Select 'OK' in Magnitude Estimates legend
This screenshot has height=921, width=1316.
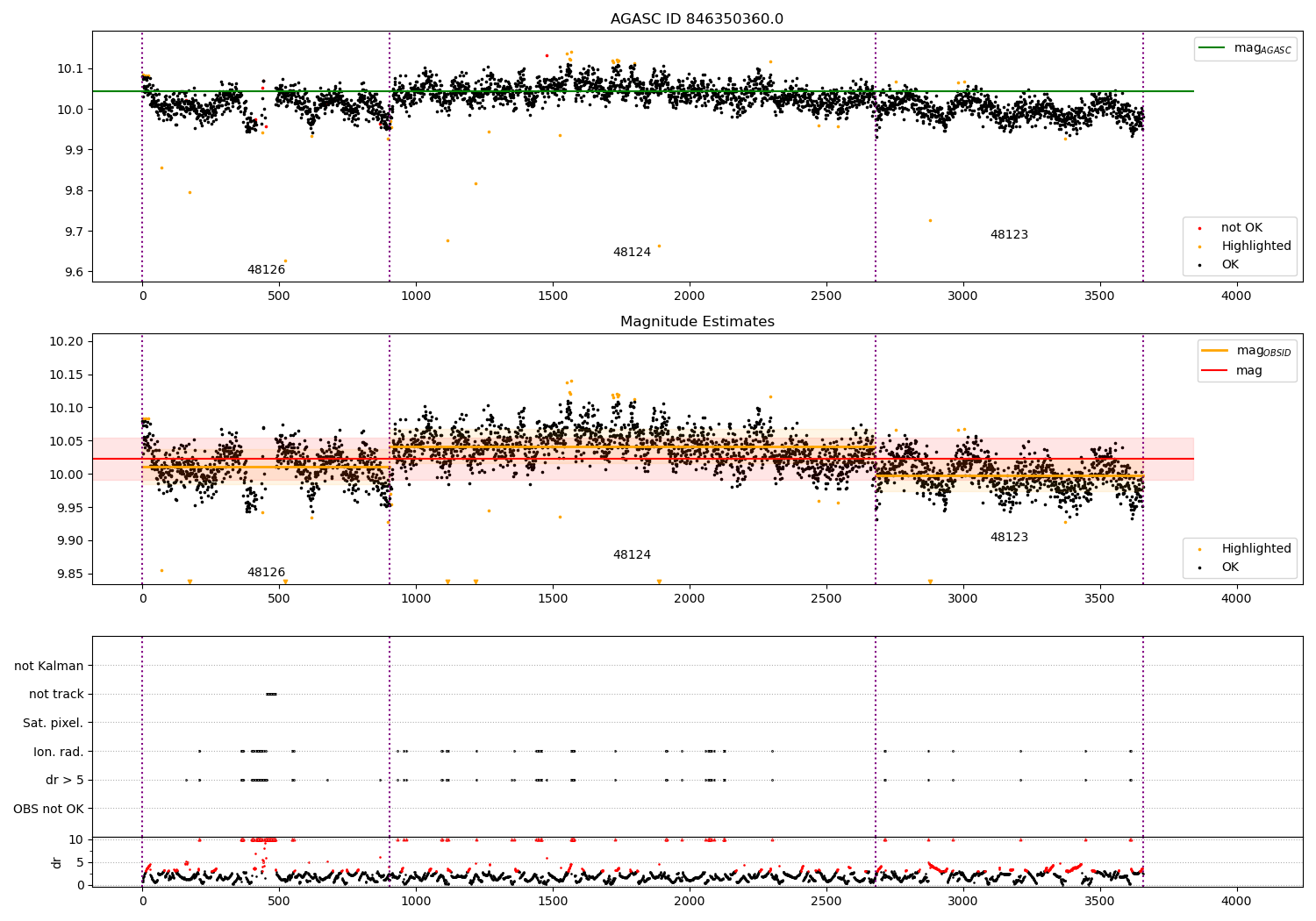tap(1230, 567)
